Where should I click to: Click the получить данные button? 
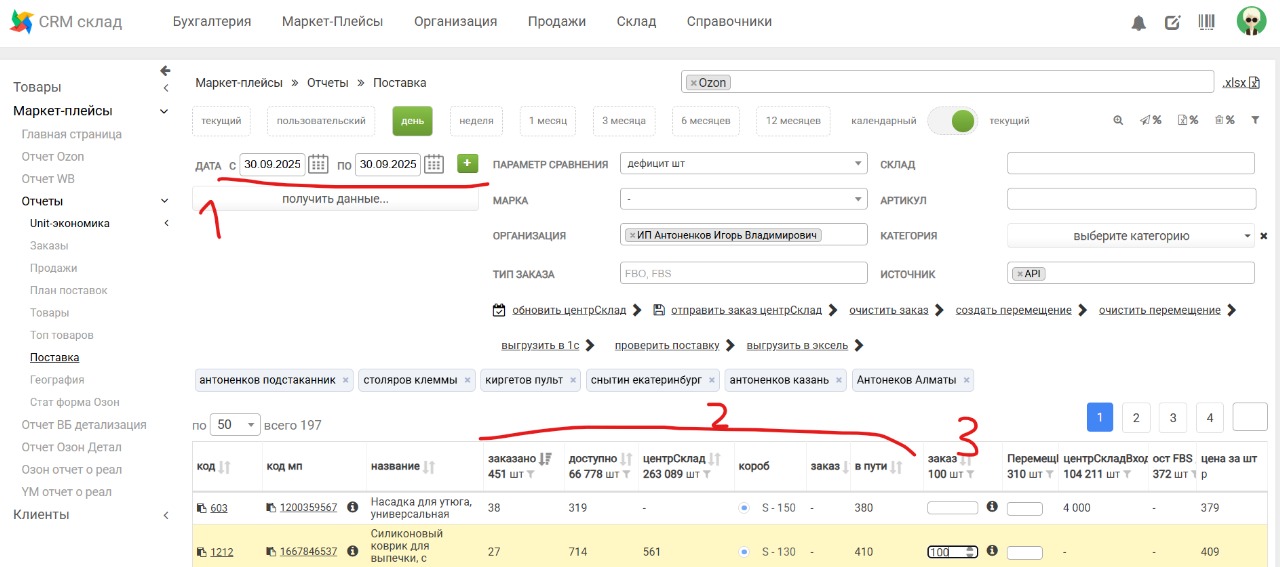click(335, 199)
